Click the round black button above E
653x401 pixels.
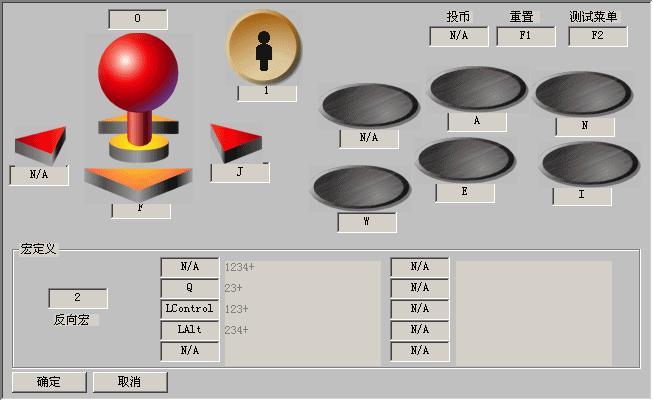[466, 160]
